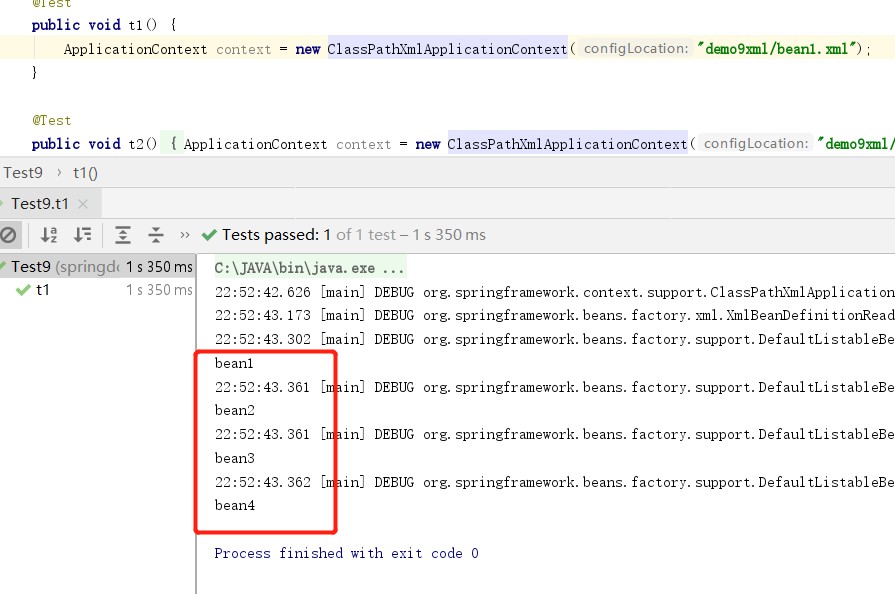Click Test9 in the breadcrumb bar
The width and height of the screenshot is (895, 594).
click(x=23, y=173)
